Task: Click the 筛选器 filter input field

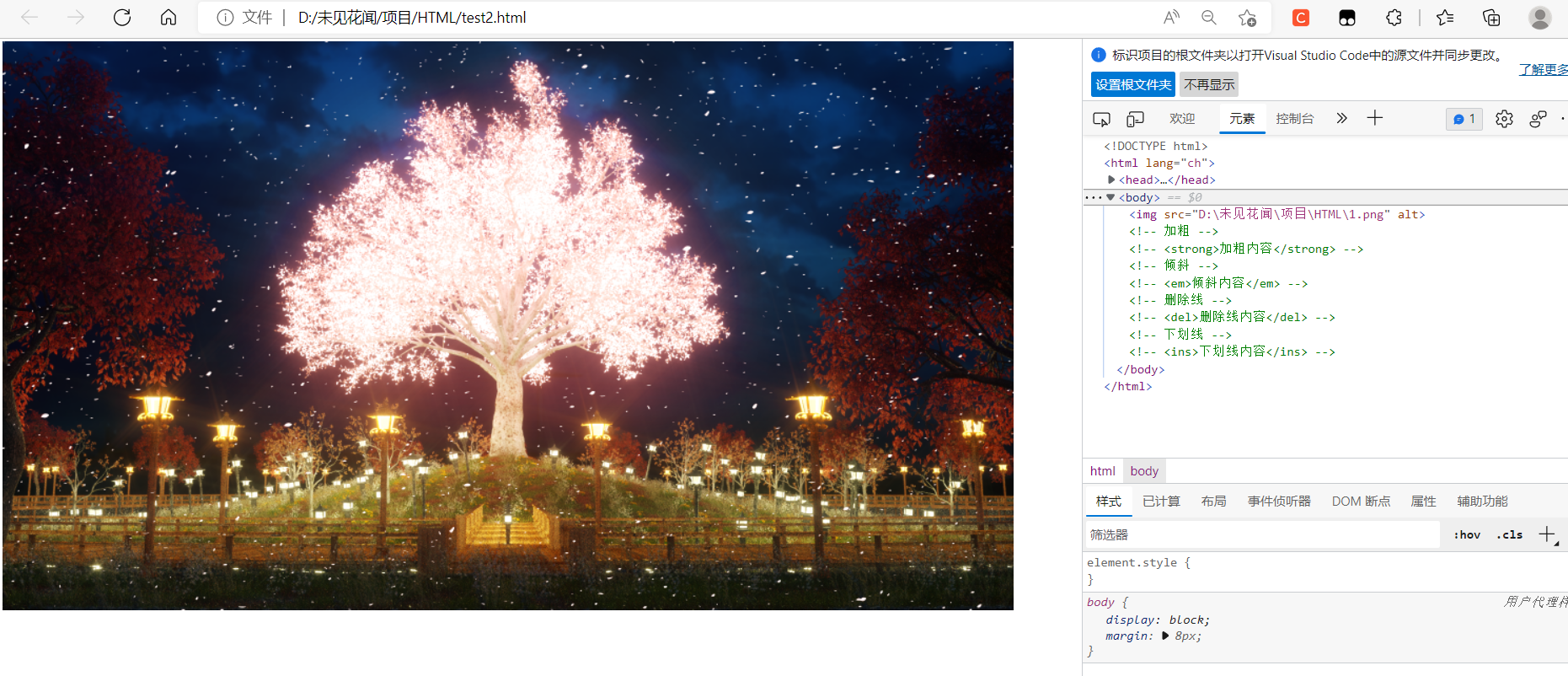Action: coord(1262,534)
